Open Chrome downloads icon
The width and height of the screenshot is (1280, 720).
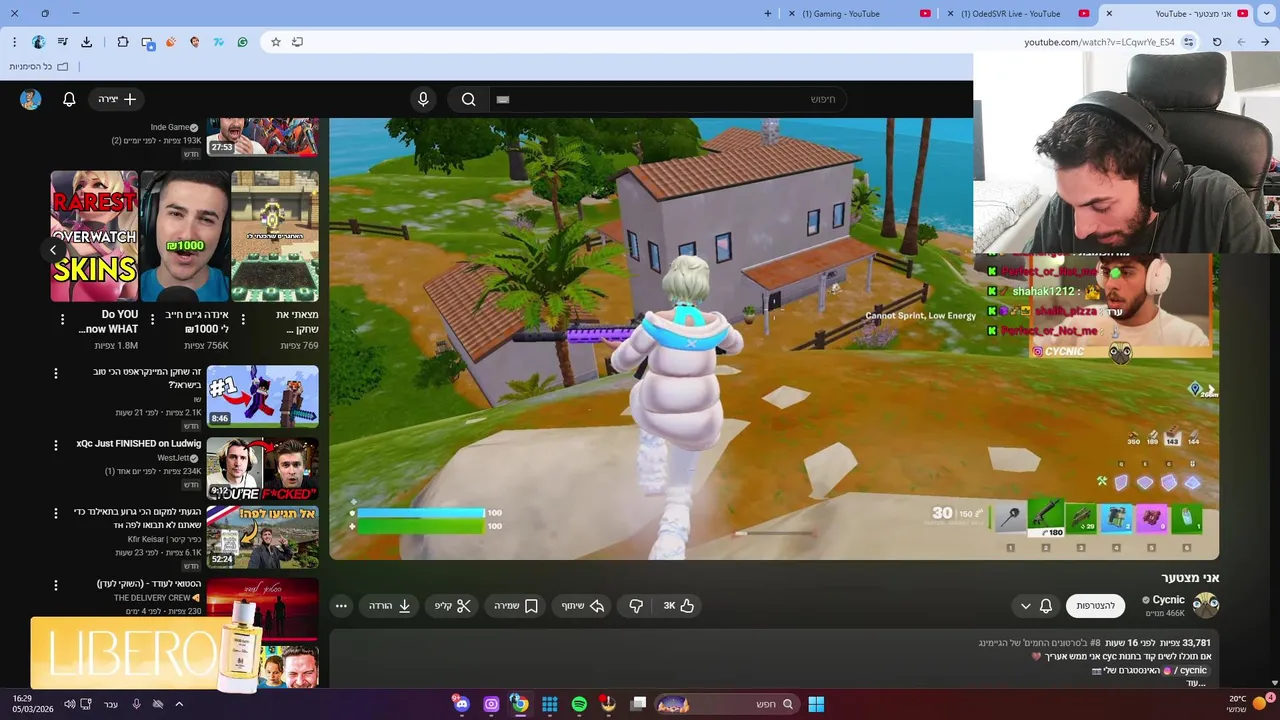coord(87,42)
